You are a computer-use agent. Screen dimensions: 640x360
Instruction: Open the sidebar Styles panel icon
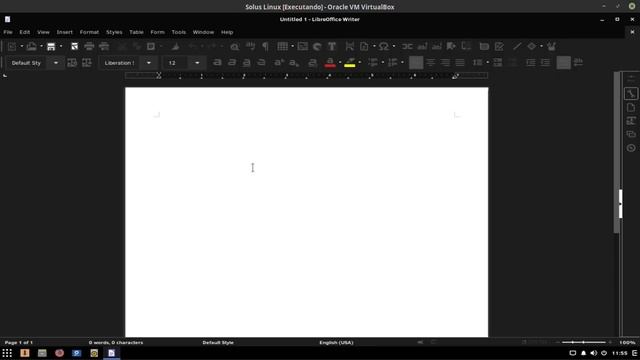tap(631, 121)
